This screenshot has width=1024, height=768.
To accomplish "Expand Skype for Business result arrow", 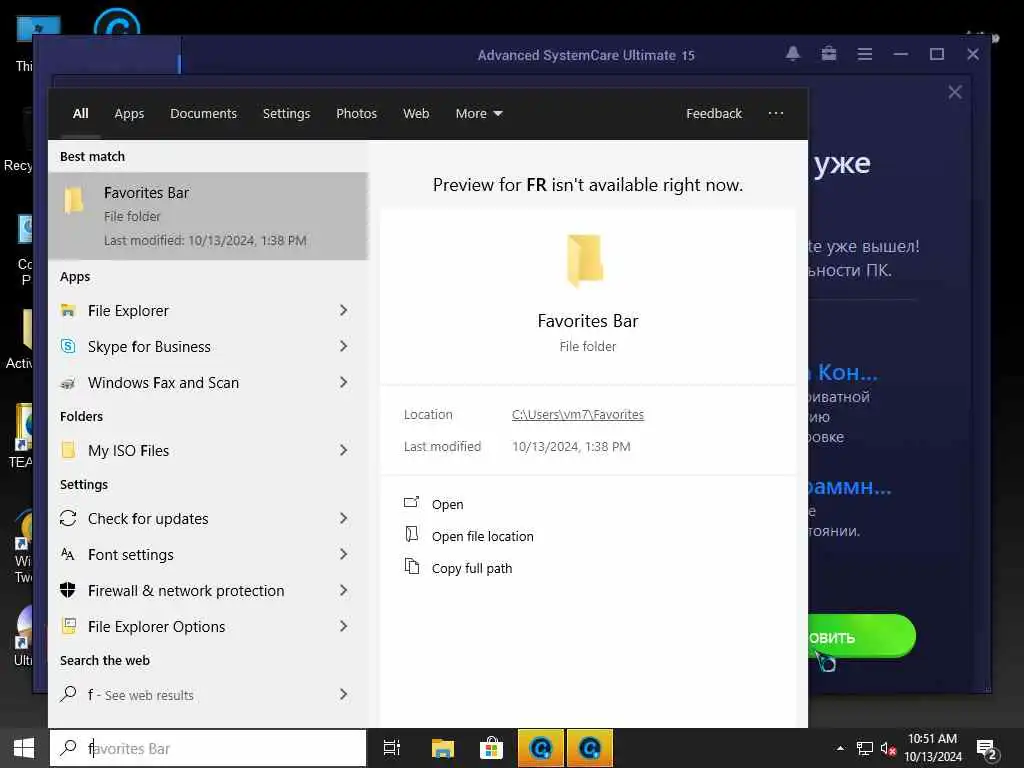I will [x=344, y=346].
